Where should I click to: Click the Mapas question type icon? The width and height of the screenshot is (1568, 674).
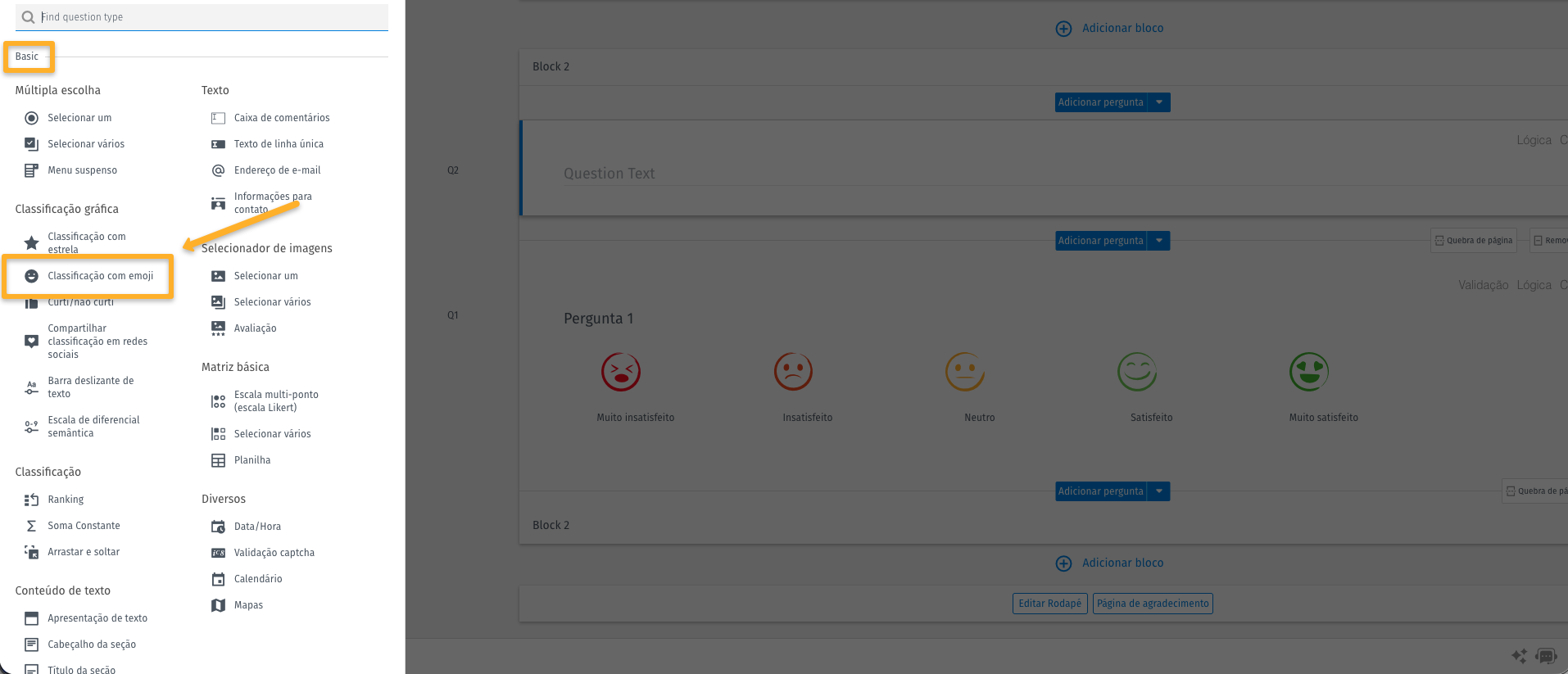pyautogui.click(x=218, y=605)
